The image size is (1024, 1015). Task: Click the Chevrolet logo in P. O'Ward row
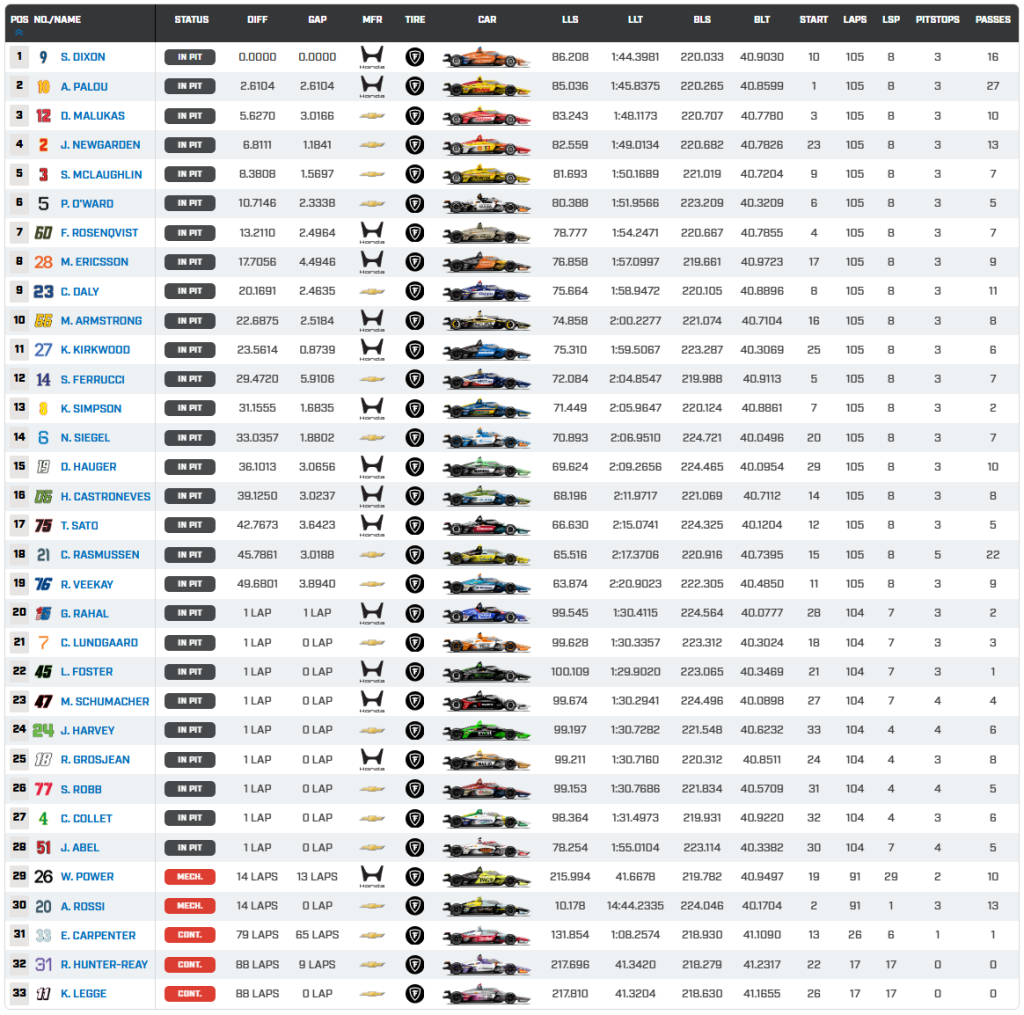pyautogui.click(x=372, y=203)
